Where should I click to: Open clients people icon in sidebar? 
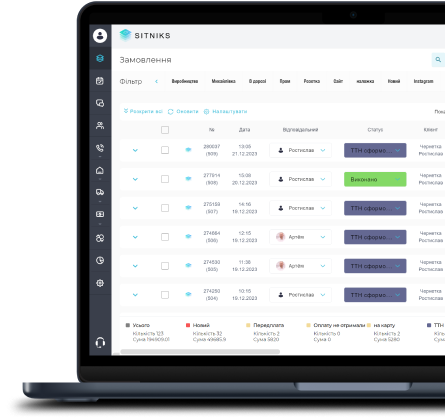(100, 125)
